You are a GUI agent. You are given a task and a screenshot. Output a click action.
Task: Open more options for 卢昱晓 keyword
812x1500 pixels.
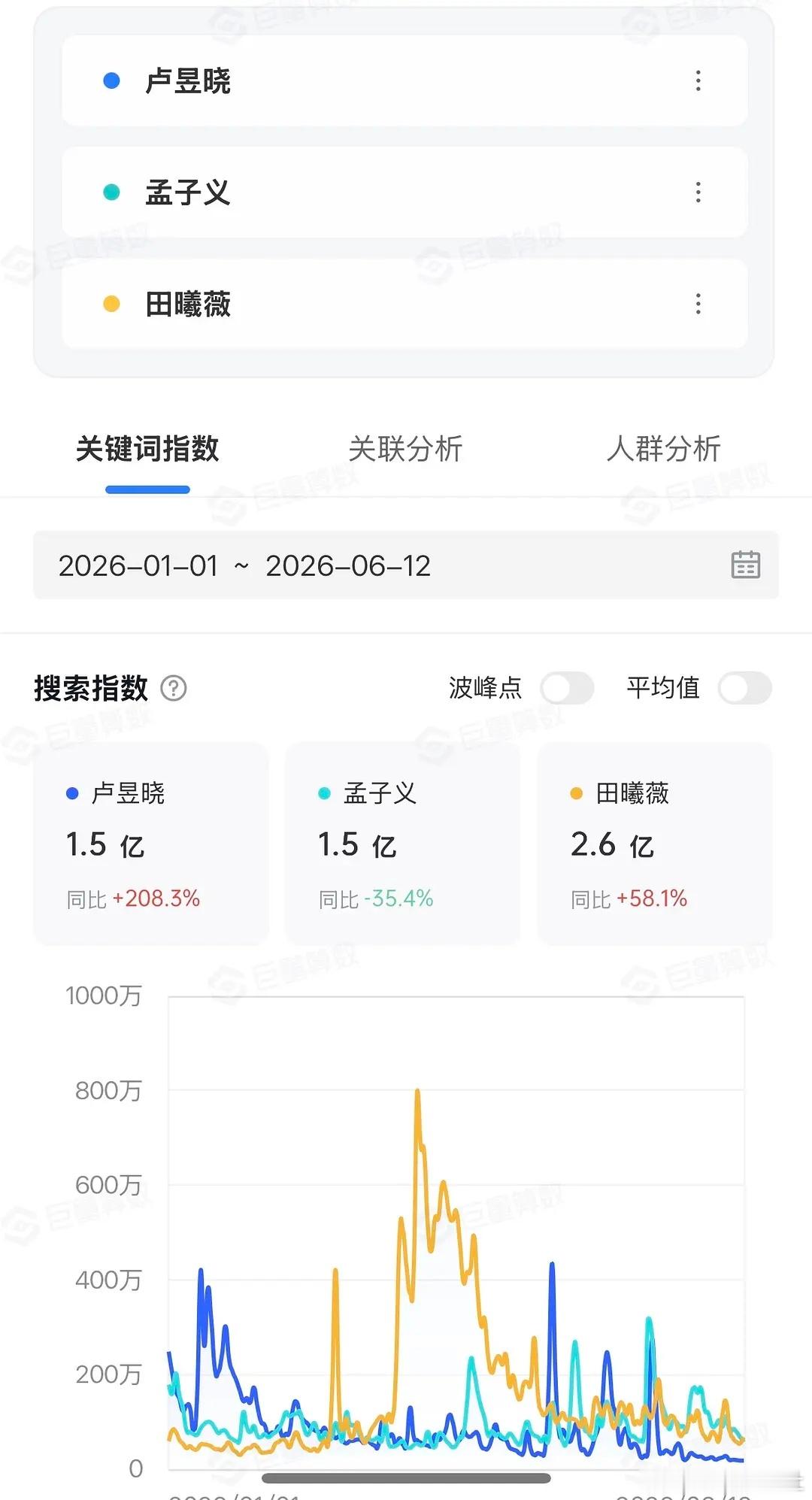click(698, 80)
